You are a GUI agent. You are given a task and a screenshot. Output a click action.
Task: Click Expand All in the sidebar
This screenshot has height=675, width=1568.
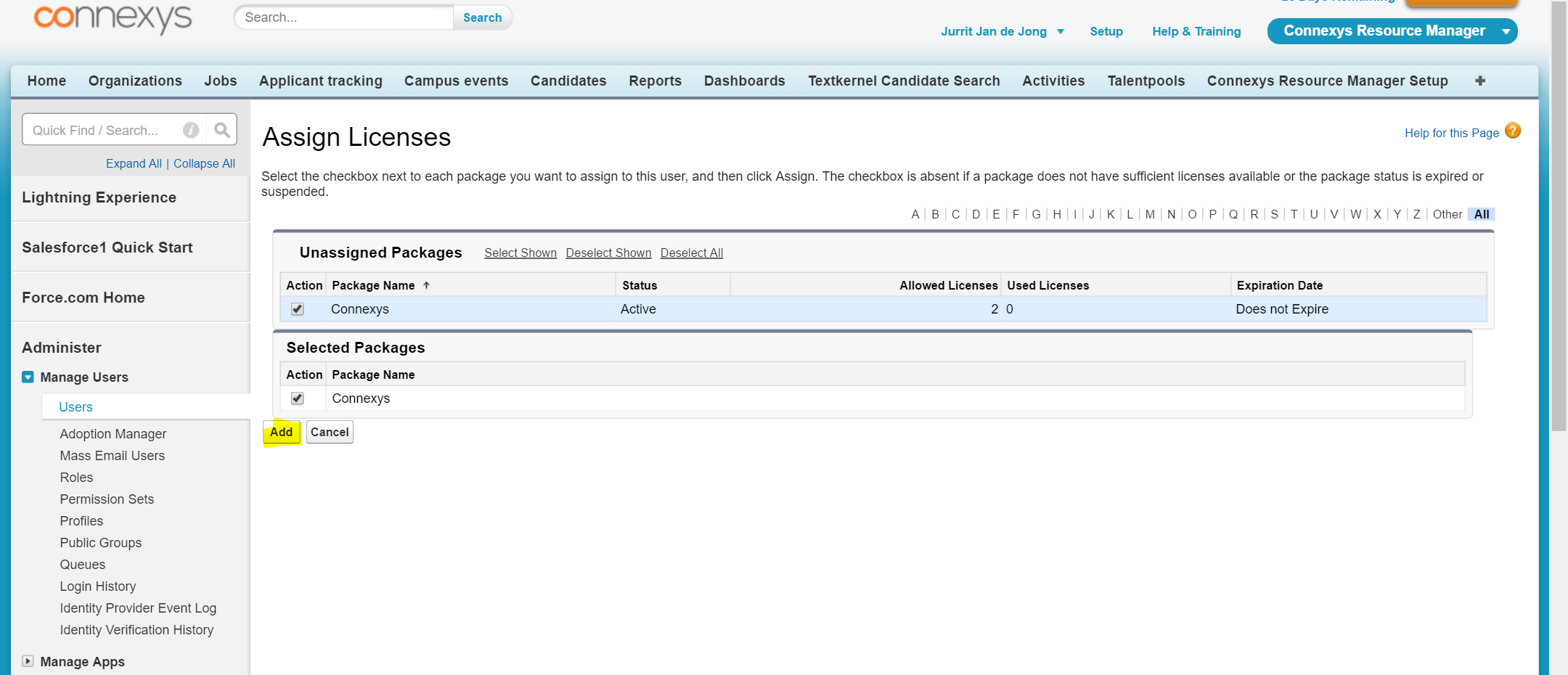(134, 163)
